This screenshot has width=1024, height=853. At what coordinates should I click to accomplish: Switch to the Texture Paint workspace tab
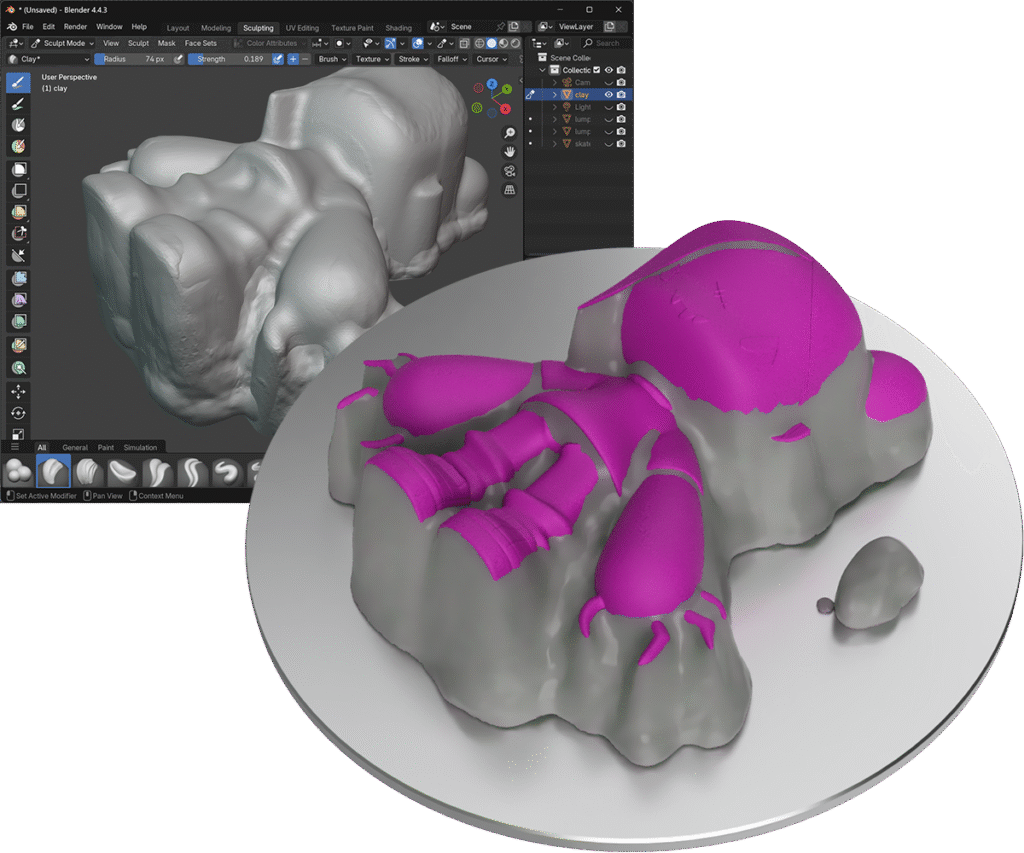coord(352,28)
